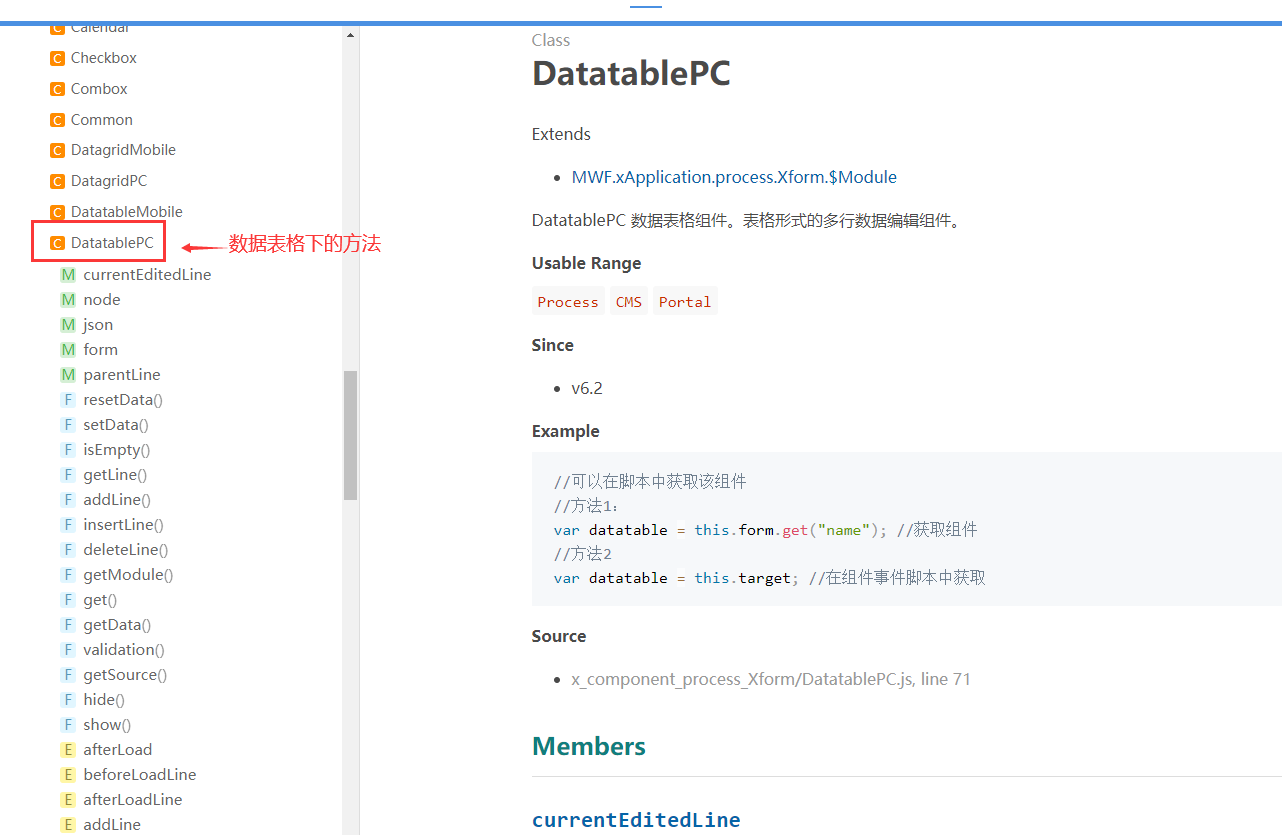Click the currentEditedLine member heading
Screen dimensions: 1282x835
pyautogui.click(x=636, y=820)
